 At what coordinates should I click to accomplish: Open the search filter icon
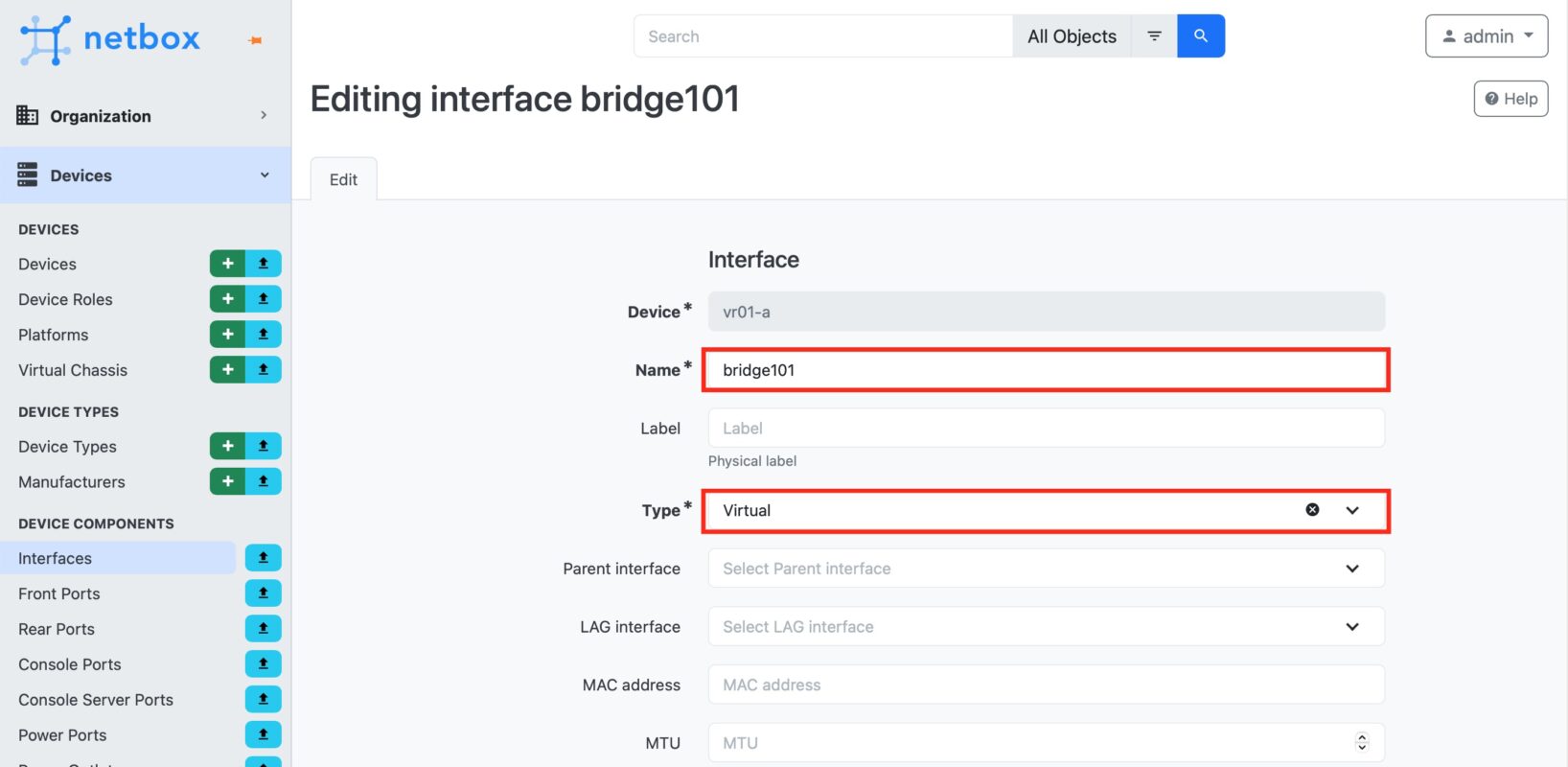(x=1154, y=36)
